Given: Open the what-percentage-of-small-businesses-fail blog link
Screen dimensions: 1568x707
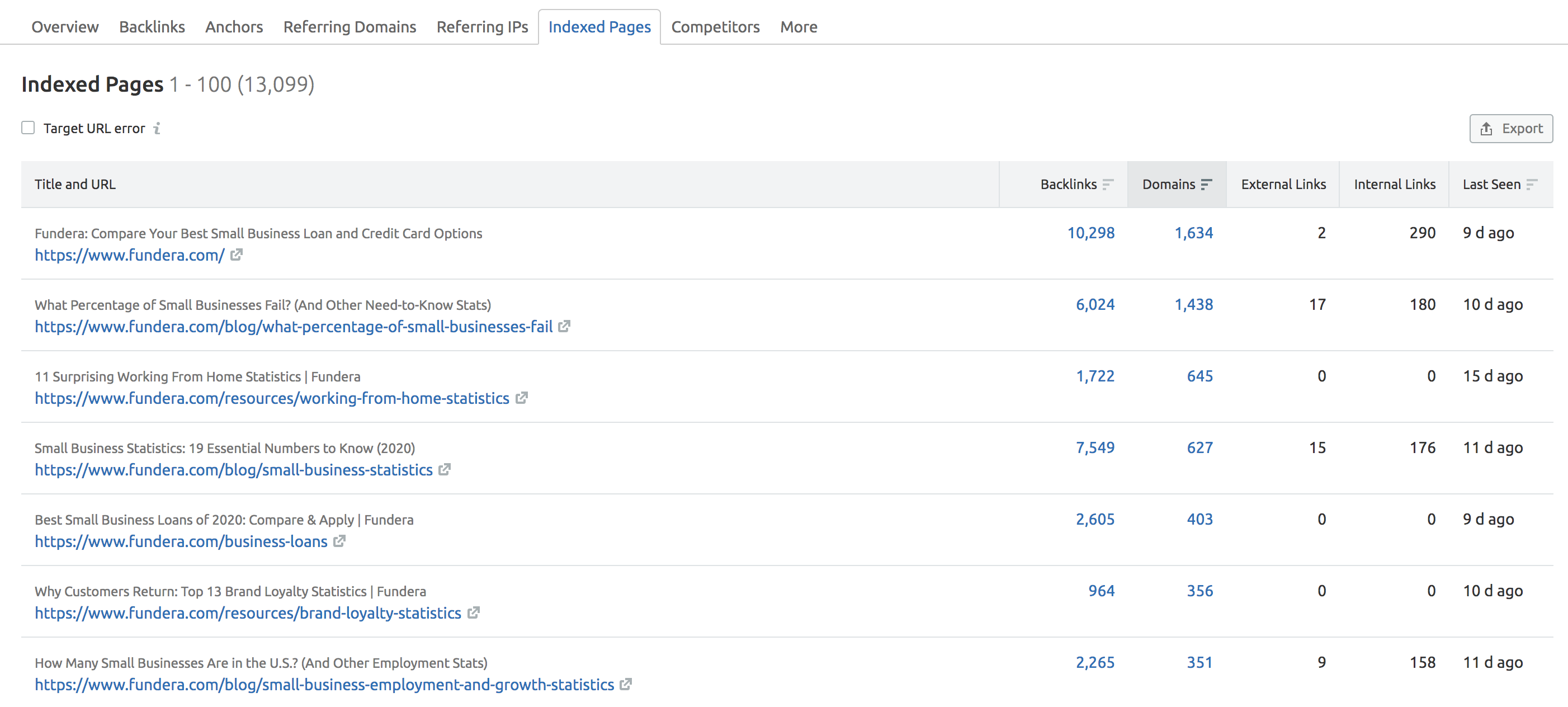Looking at the screenshot, I should [294, 327].
